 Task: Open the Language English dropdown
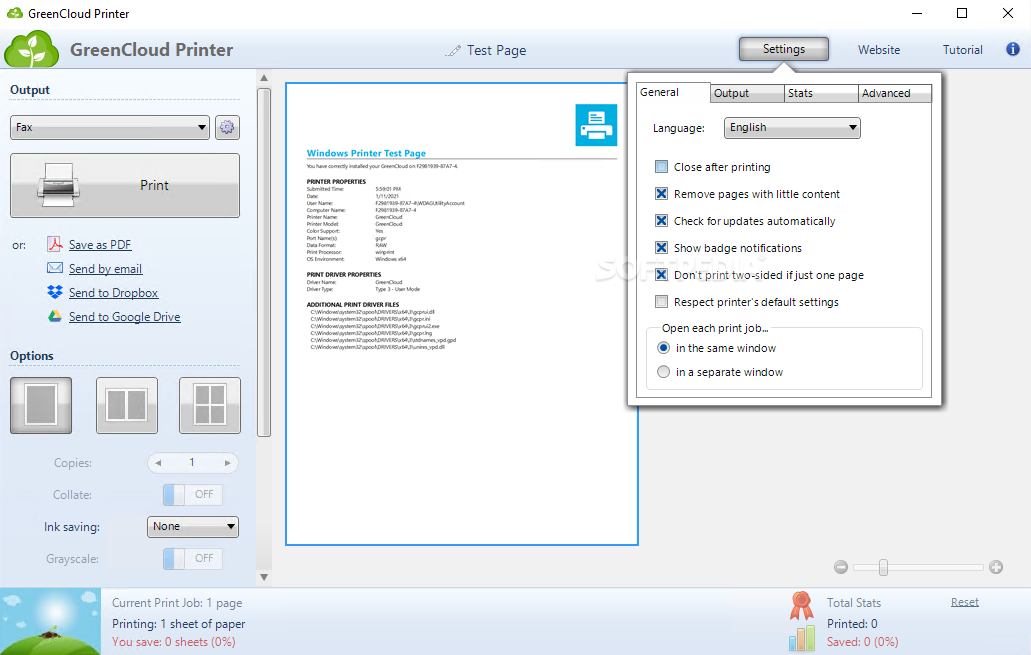[x=792, y=128]
